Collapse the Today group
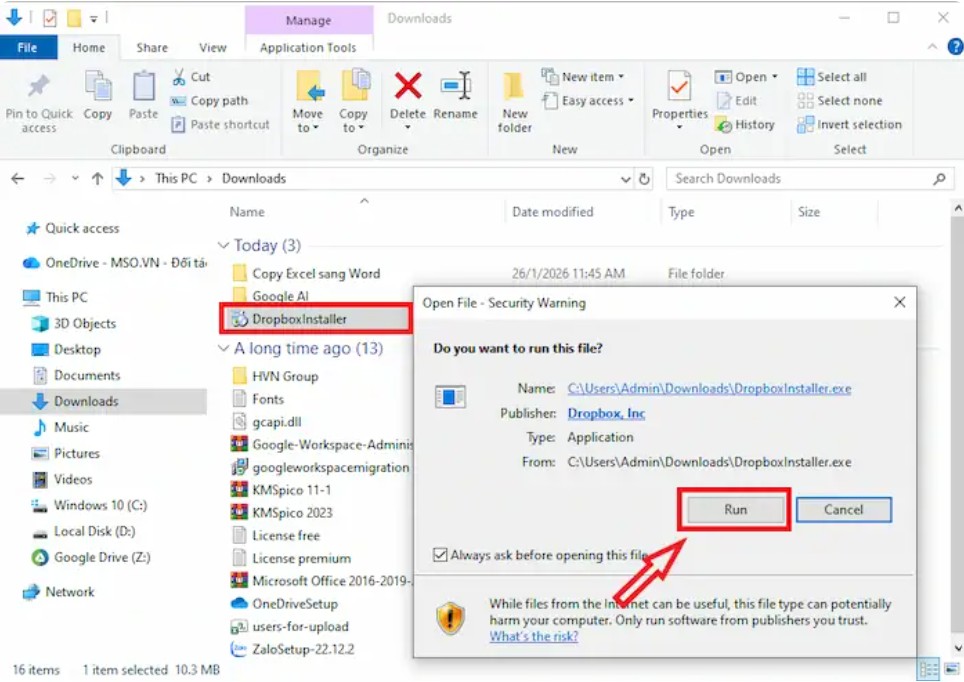 coord(223,246)
